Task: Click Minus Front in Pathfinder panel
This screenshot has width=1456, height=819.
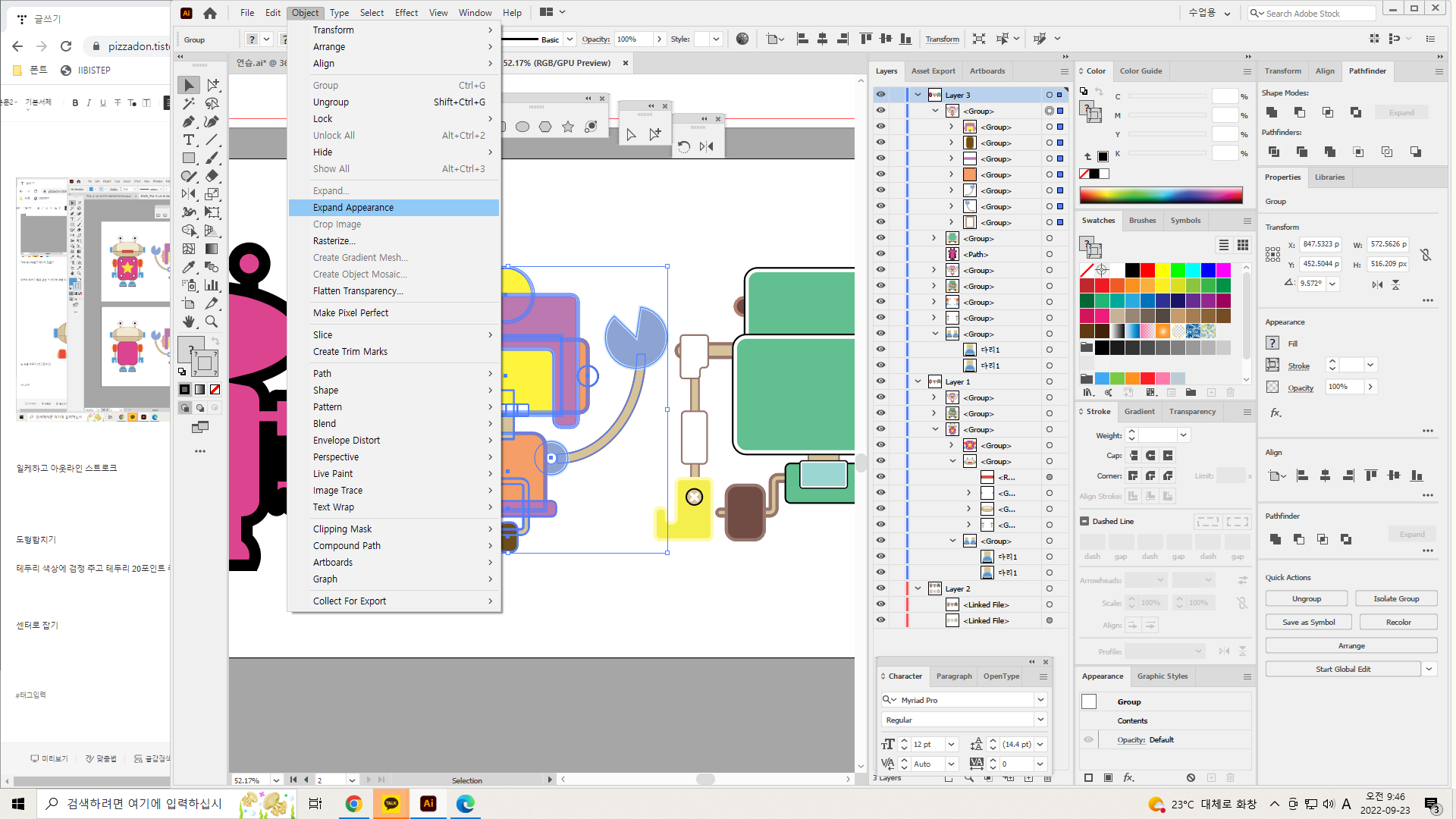Action: [x=1299, y=112]
